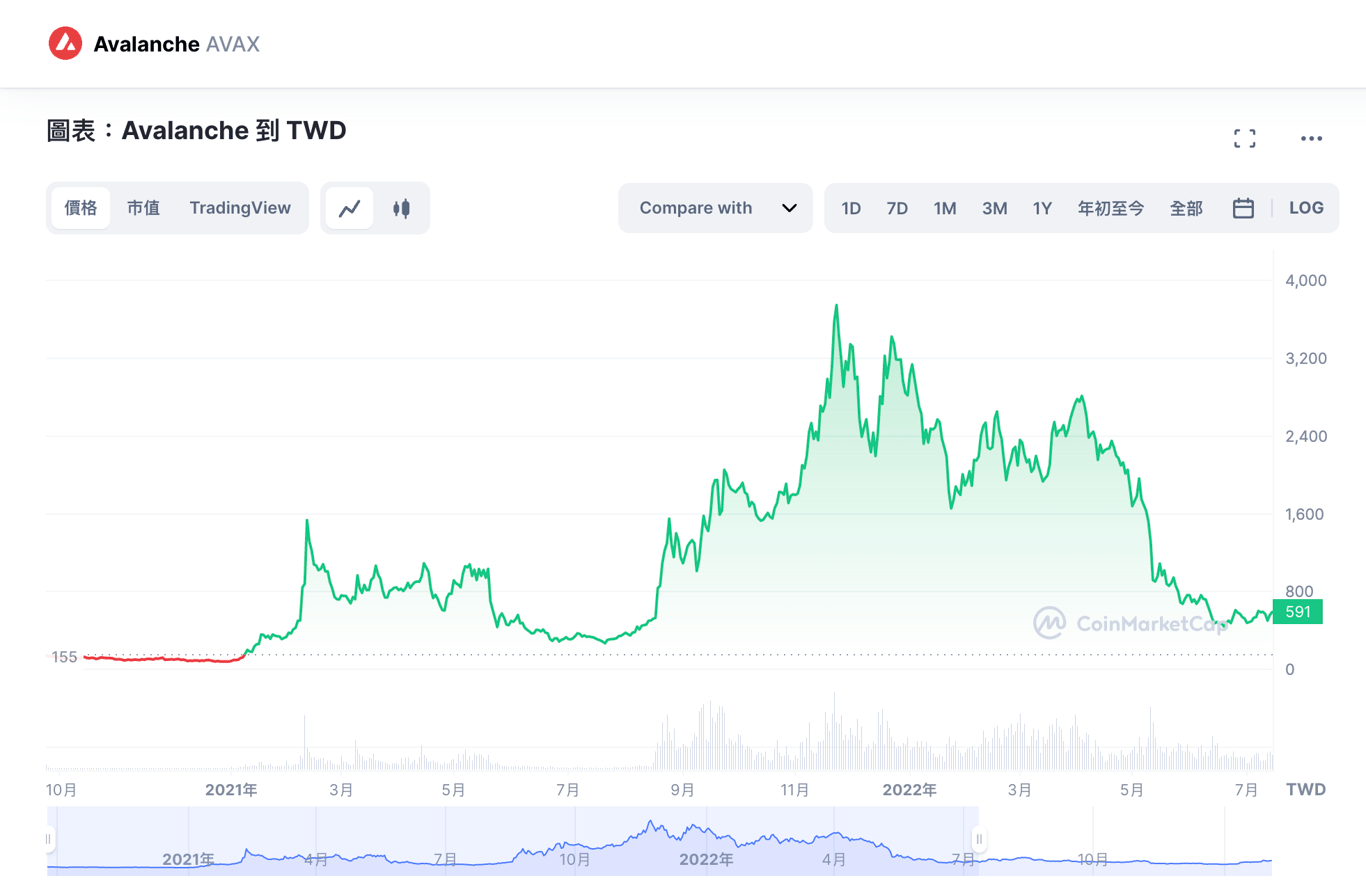Click the 9月 x-axis label
Screen dimensions: 1366x892
682,789
